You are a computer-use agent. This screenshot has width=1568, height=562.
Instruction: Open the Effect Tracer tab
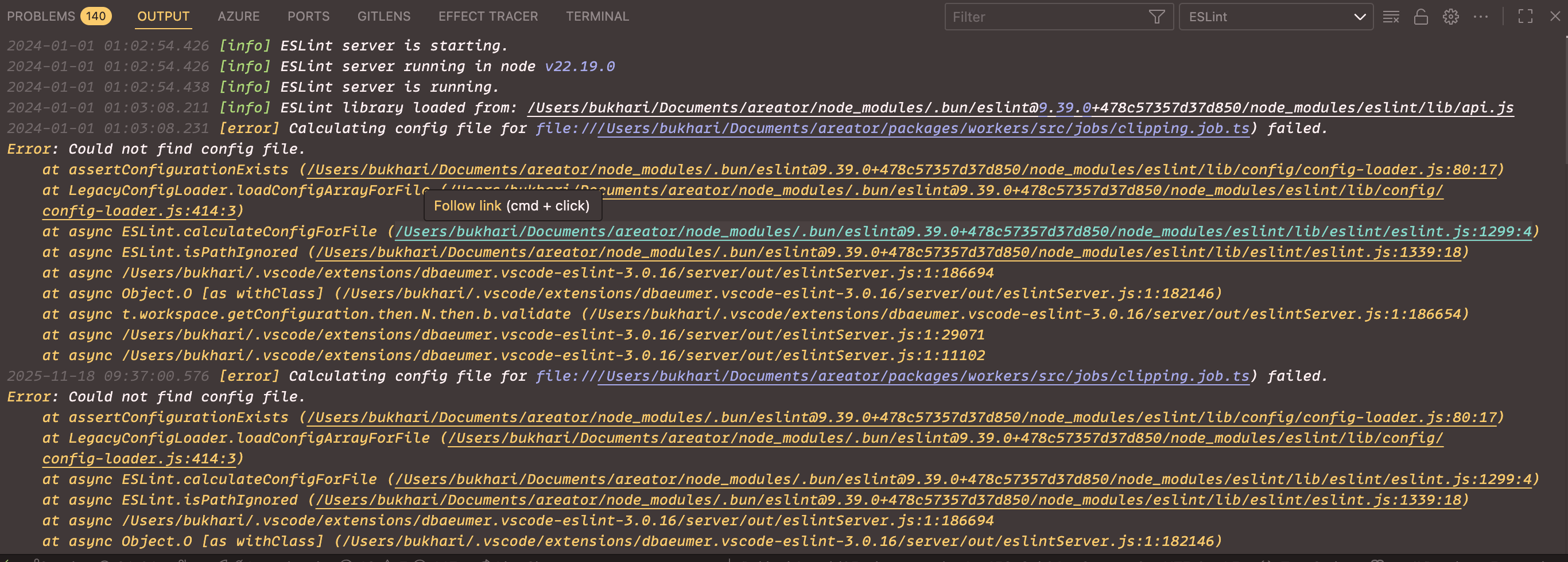[488, 17]
